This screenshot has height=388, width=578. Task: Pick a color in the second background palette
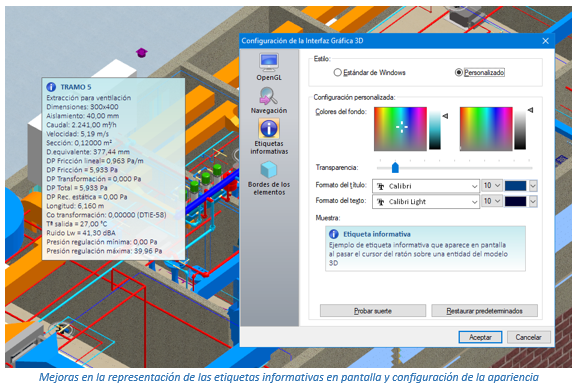486,129
